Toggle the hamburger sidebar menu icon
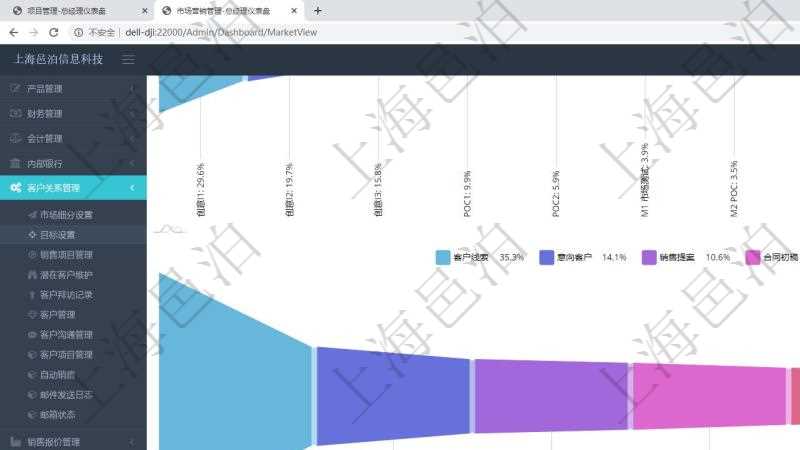The width and height of the screenshot is (800, 450). [x=128, y=59]
